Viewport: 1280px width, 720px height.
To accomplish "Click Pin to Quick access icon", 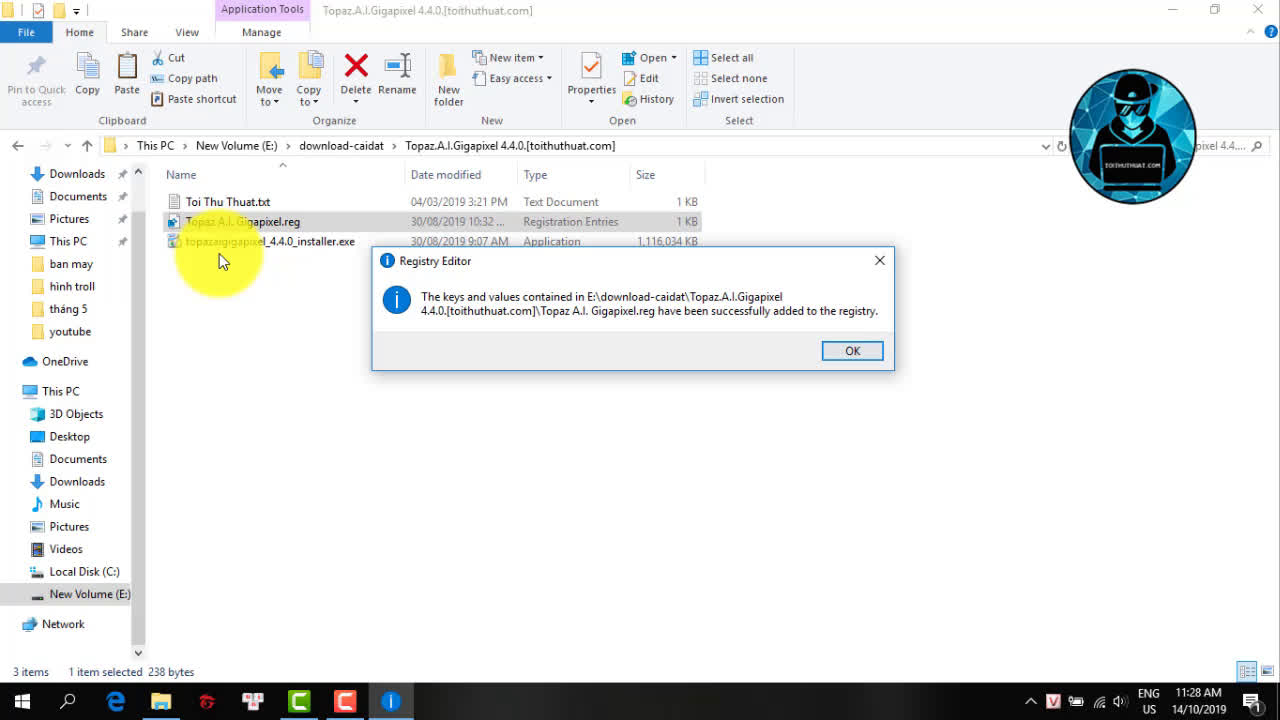I will coord(36,78).
